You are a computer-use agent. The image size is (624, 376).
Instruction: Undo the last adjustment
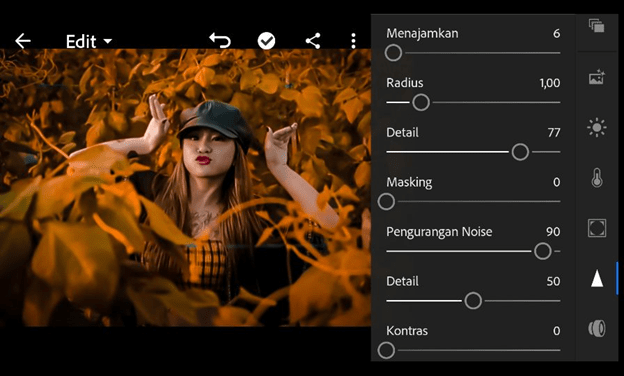point(220,41)
